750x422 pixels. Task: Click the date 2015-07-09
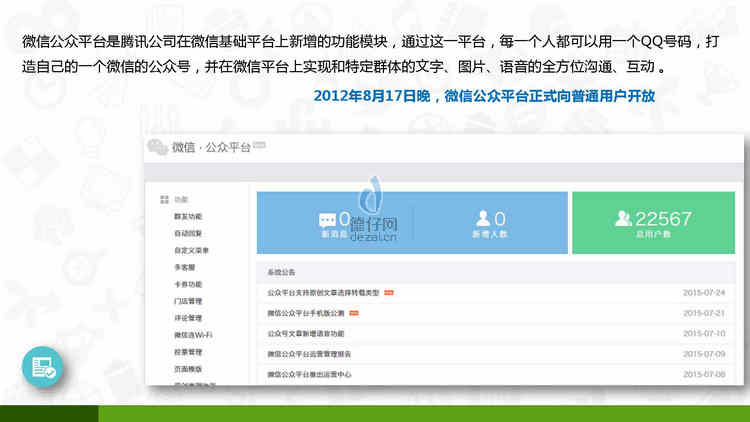pyautogui.click(x=704, y=354)
